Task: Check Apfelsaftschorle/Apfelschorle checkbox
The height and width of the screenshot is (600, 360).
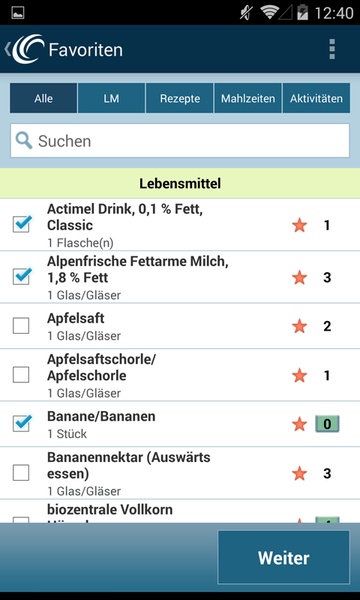Action: click(x=21, y=375)
